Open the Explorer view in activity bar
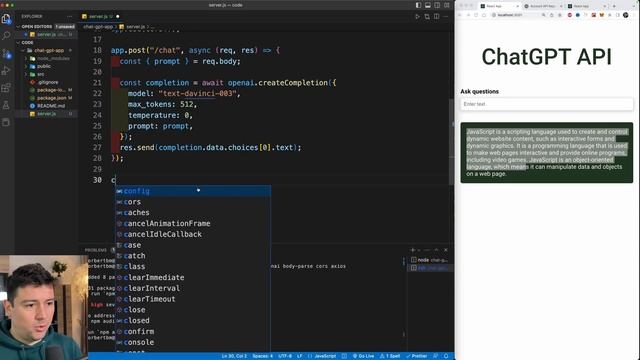 [6, 19]
